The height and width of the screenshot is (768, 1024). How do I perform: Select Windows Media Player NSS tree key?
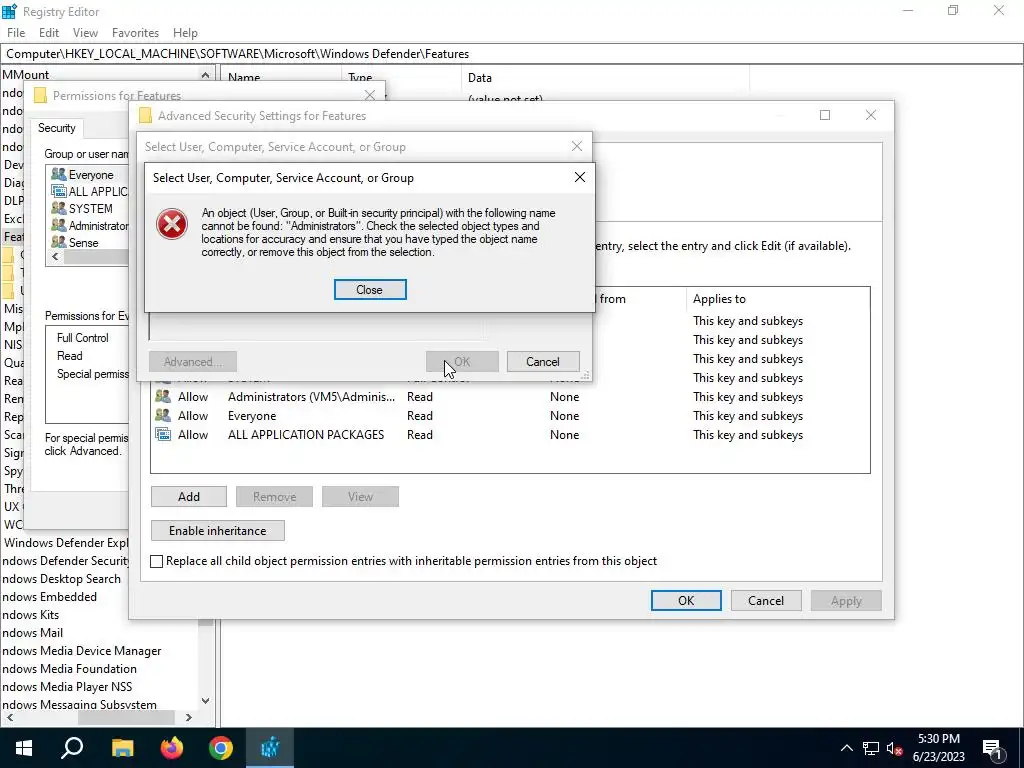(x=67, y=686)
